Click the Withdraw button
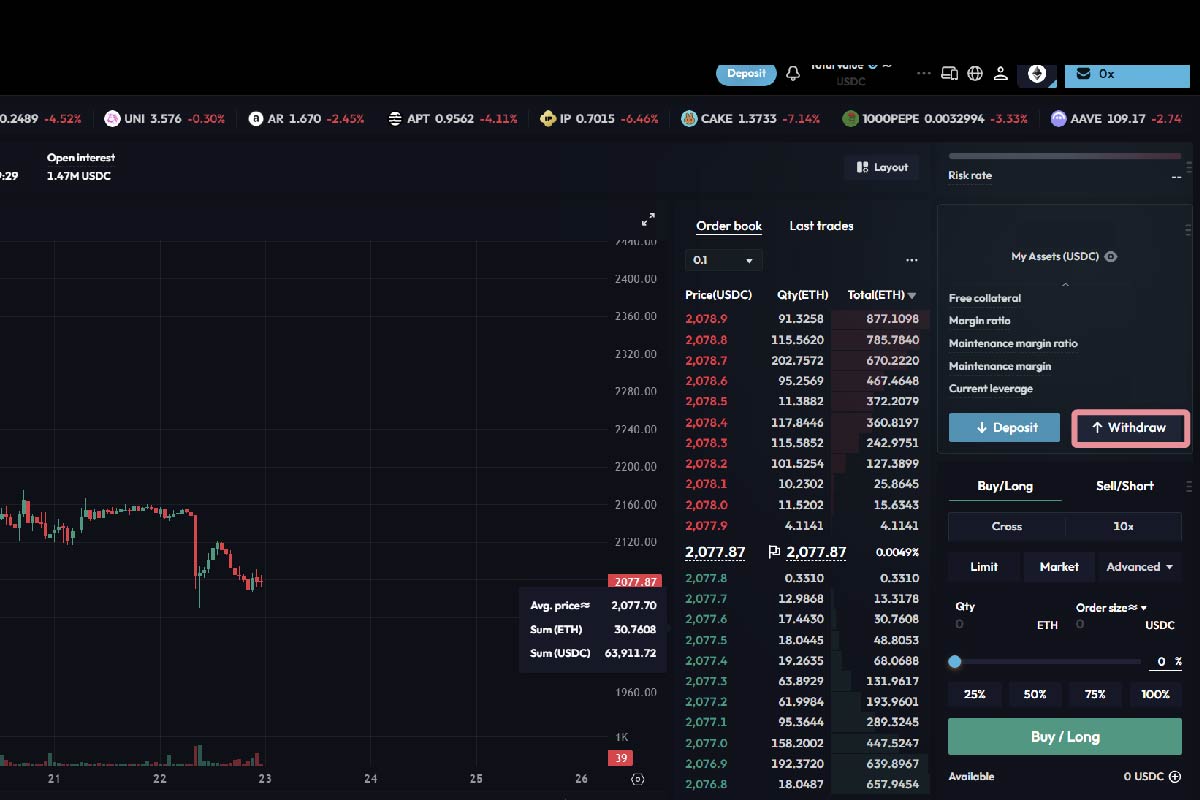Screen dimensions: 1200x800 tap(1130, 428)
